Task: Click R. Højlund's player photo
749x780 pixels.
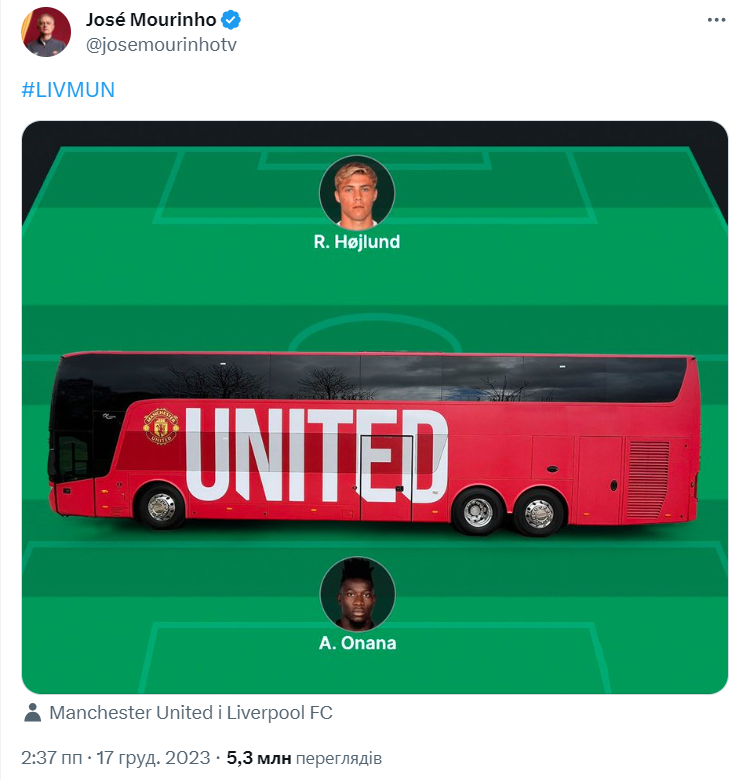Action: pos(357,193)
